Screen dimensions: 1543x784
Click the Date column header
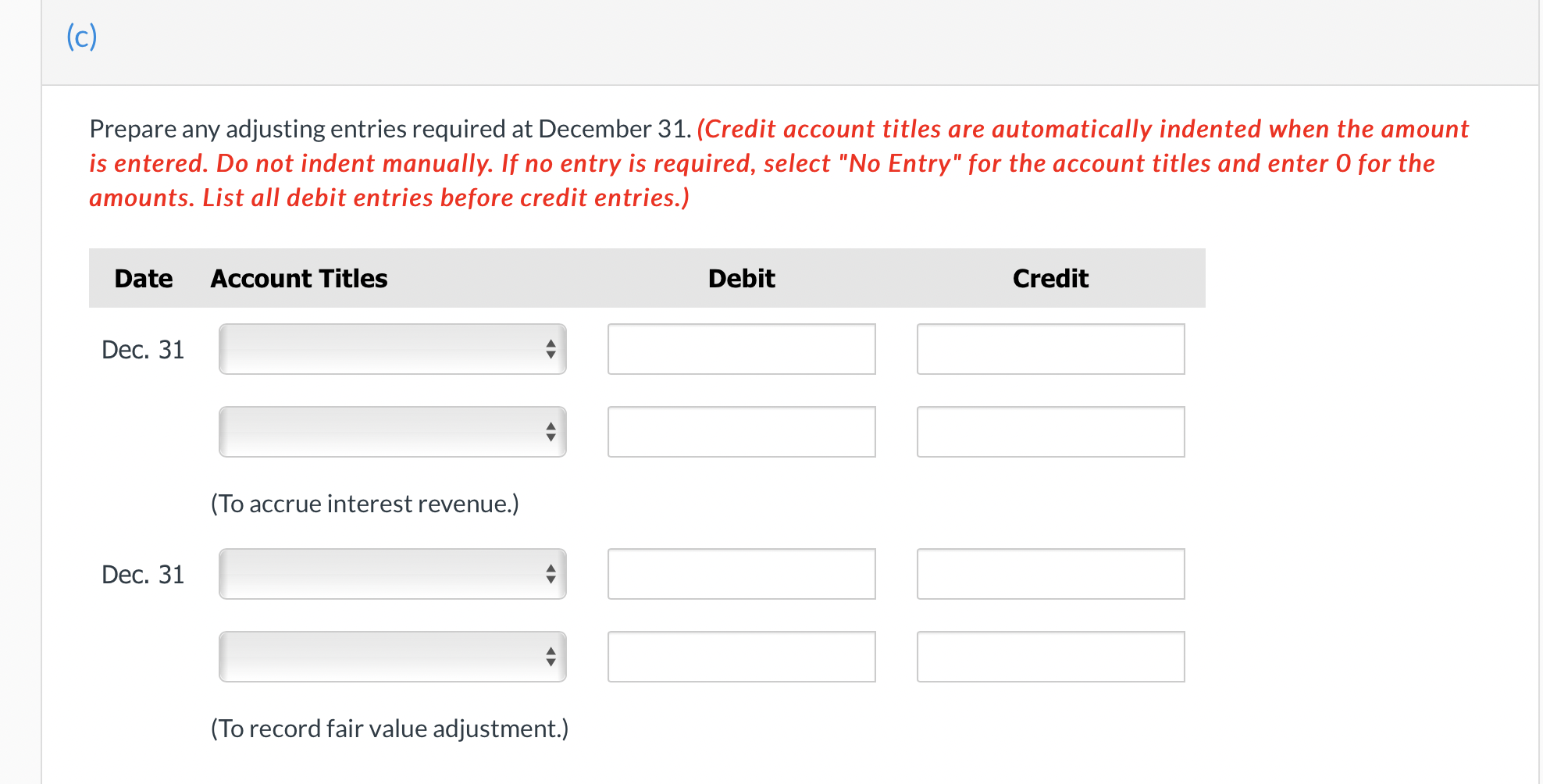tap(144, 278)
